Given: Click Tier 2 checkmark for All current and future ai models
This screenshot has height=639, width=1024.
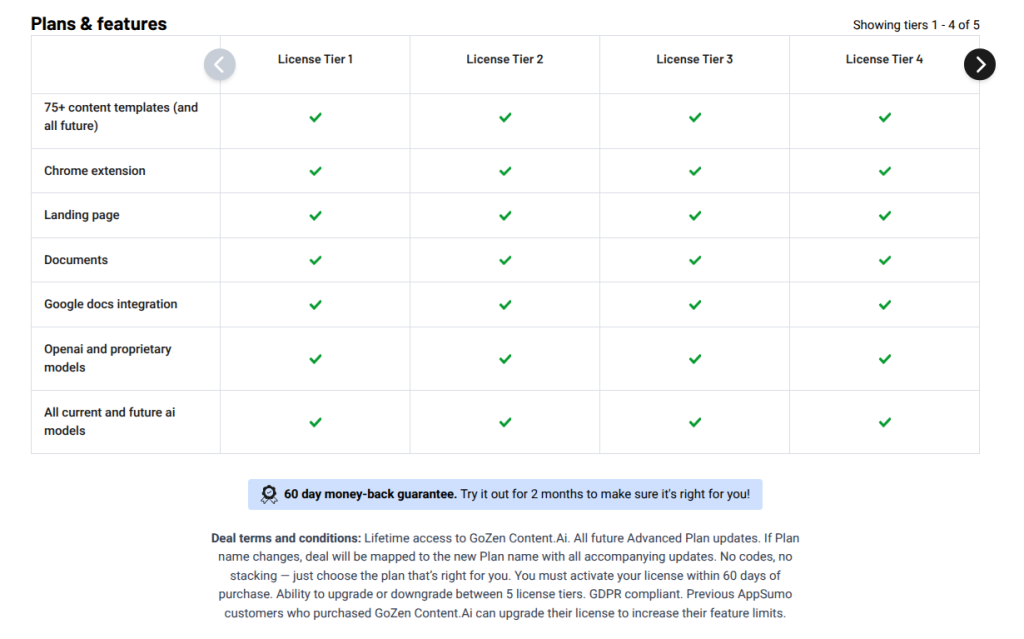Looking at the screenshot, I should pos(505,422).
